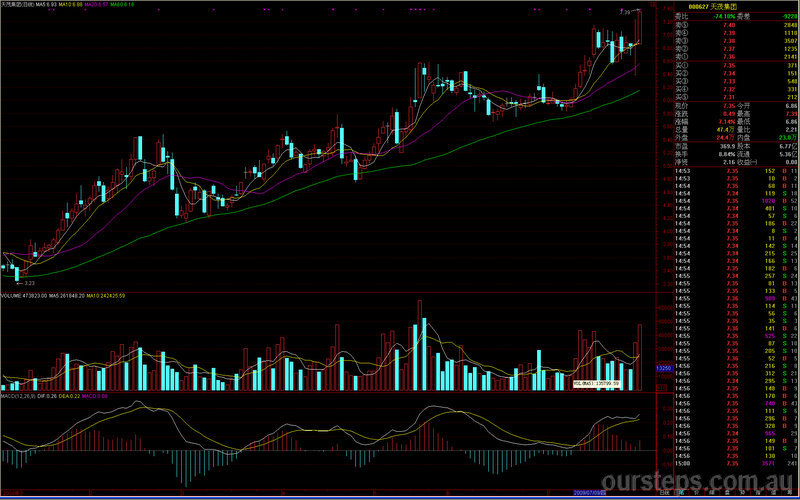Click the 收益(一) value 0.00
Viewport: 800px width, 500px height.
pyautogui.click(x=791, y=162)
